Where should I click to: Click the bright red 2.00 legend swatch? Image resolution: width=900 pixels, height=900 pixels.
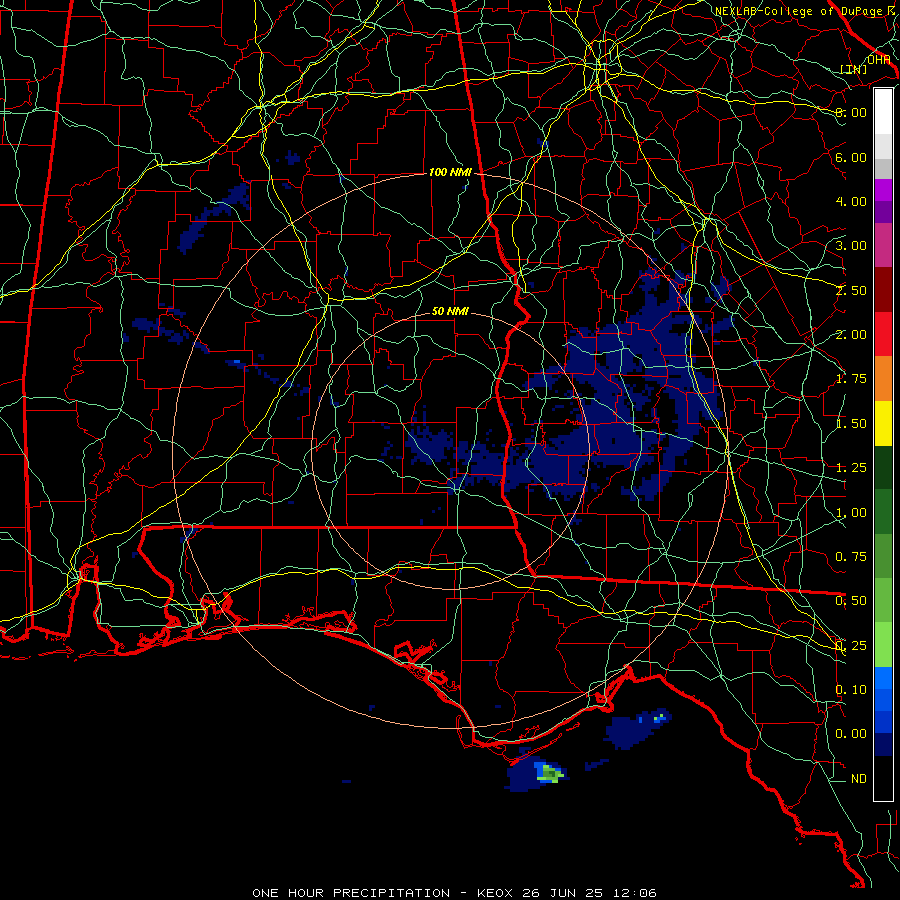point(883,334)
